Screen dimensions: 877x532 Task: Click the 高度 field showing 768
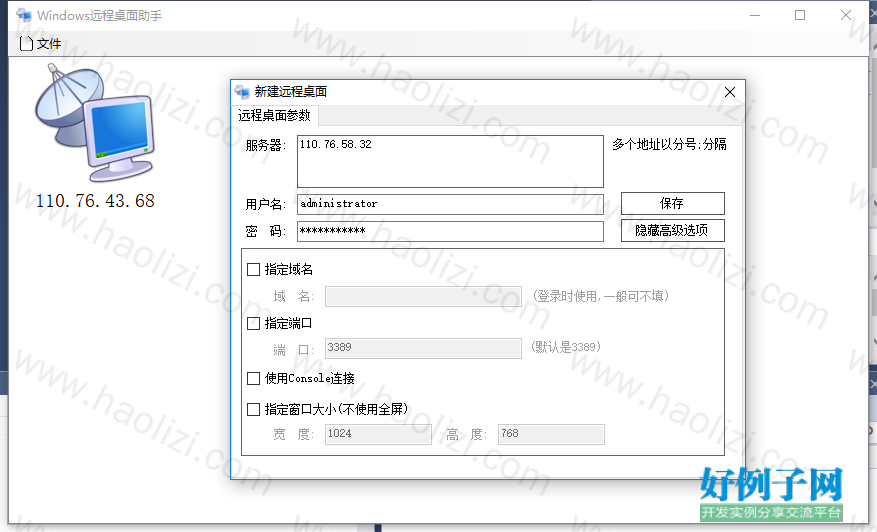coord(551,434)
